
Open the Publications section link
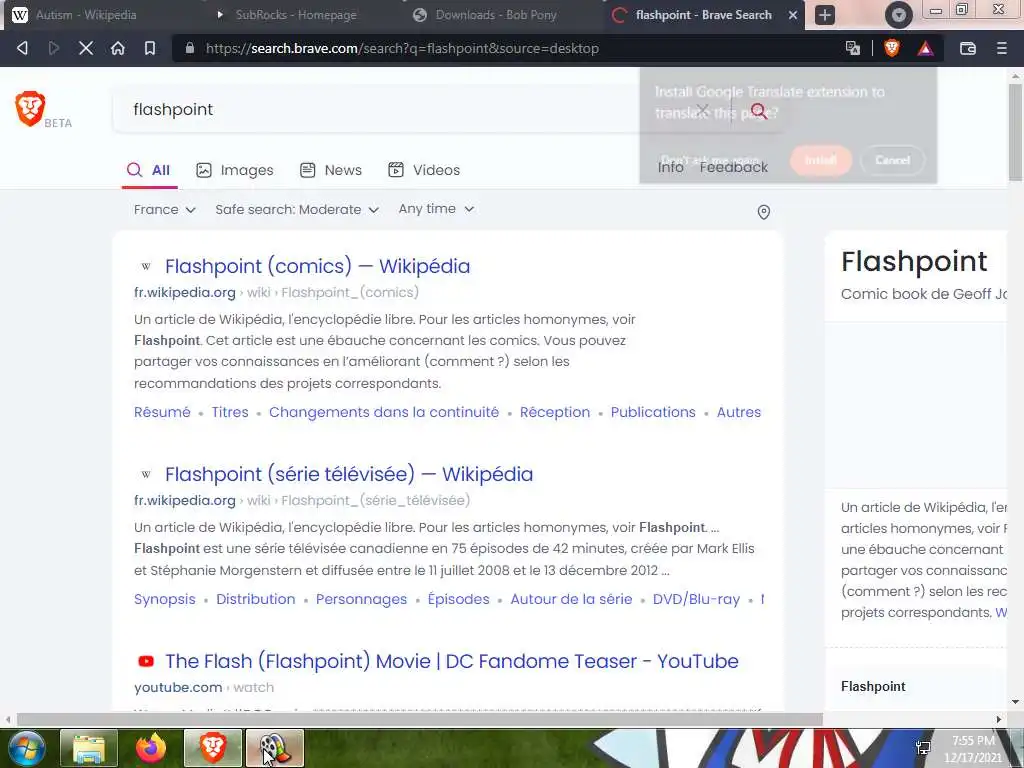pyautogui.click(x=653, y=412)
